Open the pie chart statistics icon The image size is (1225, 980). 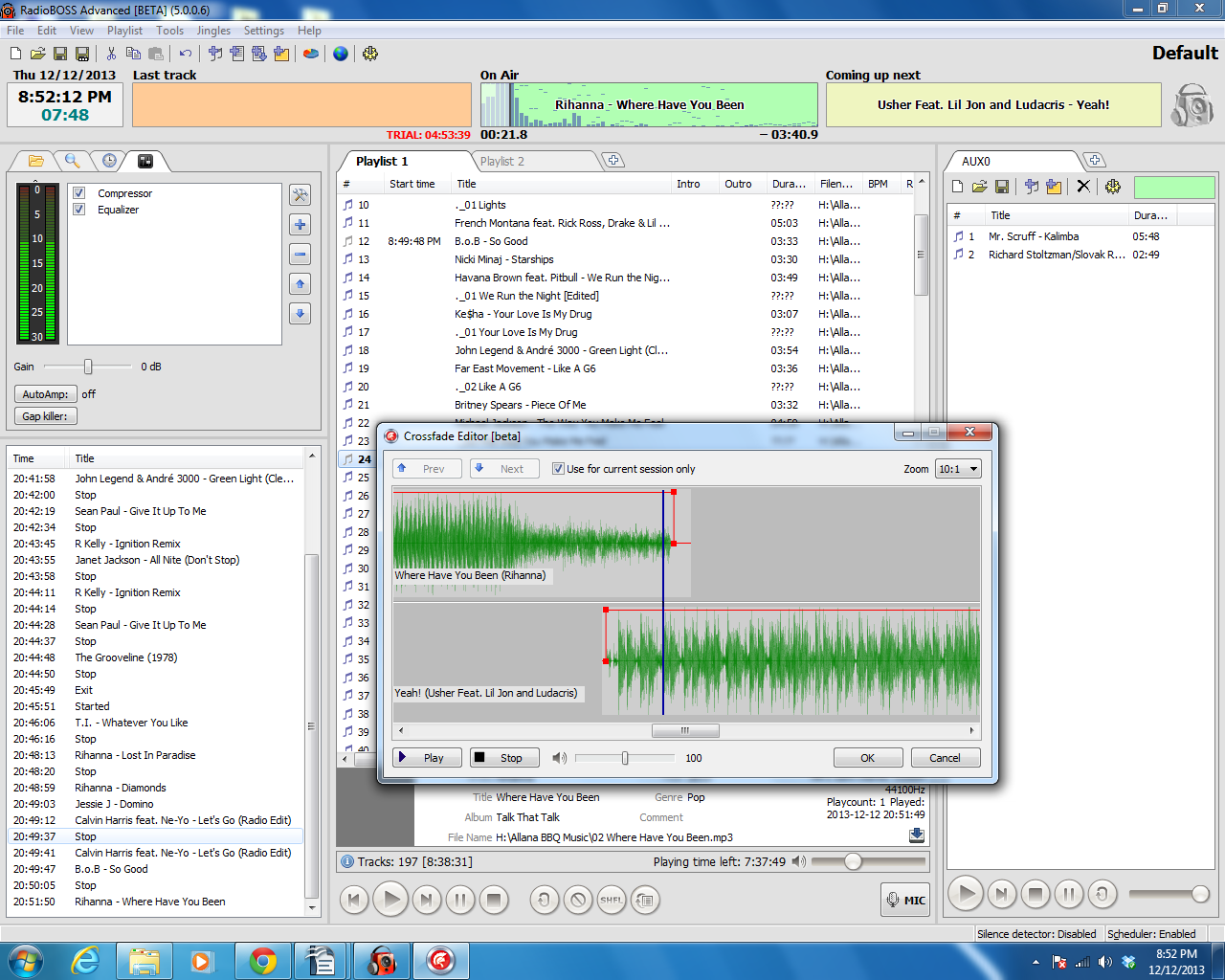311,54
